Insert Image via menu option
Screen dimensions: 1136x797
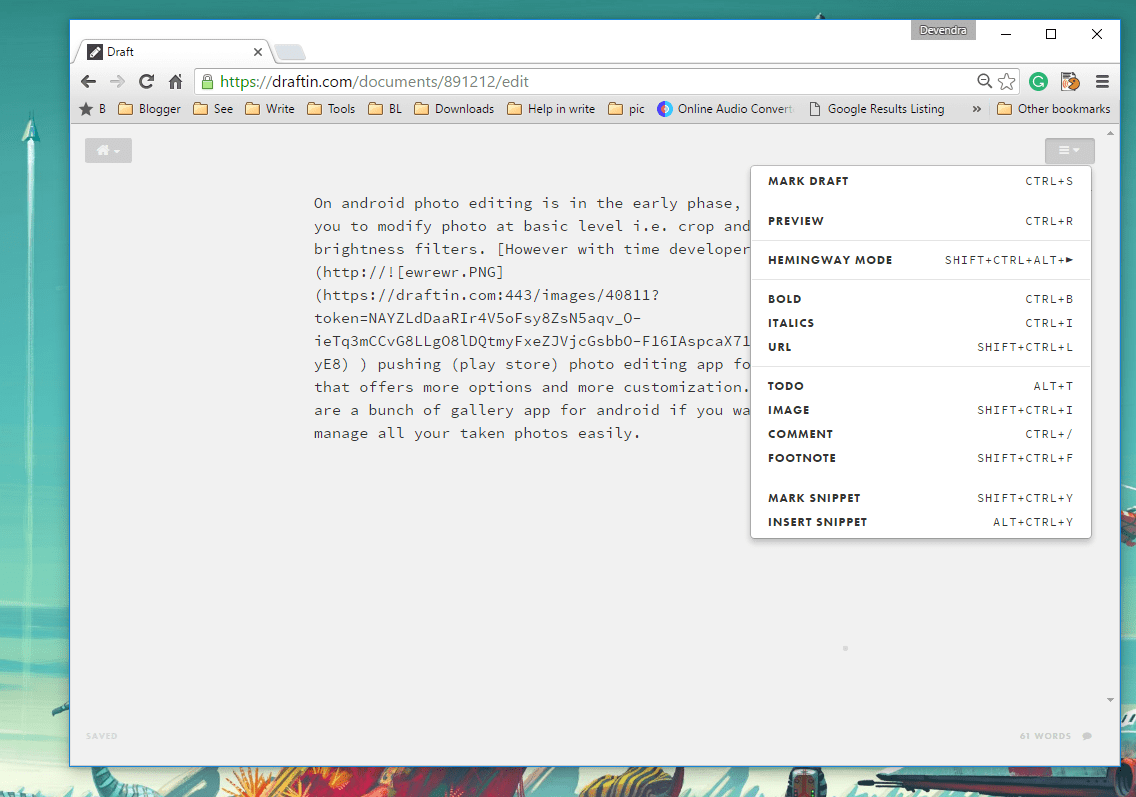(789, 410)
